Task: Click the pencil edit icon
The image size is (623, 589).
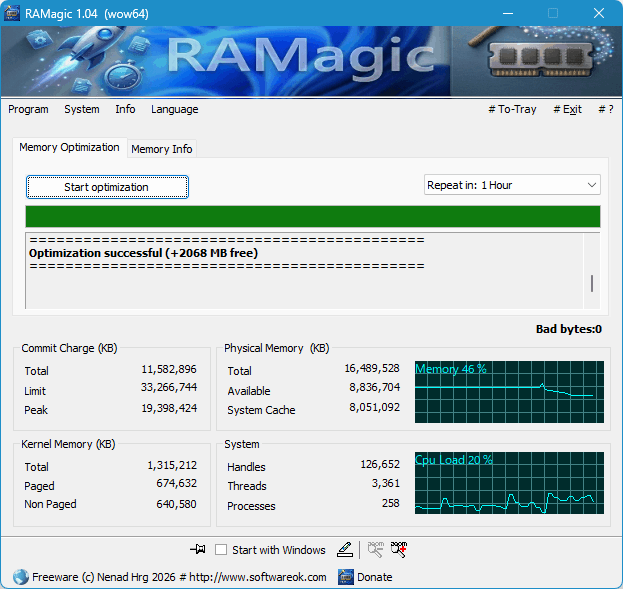Action: click(345, 549)
